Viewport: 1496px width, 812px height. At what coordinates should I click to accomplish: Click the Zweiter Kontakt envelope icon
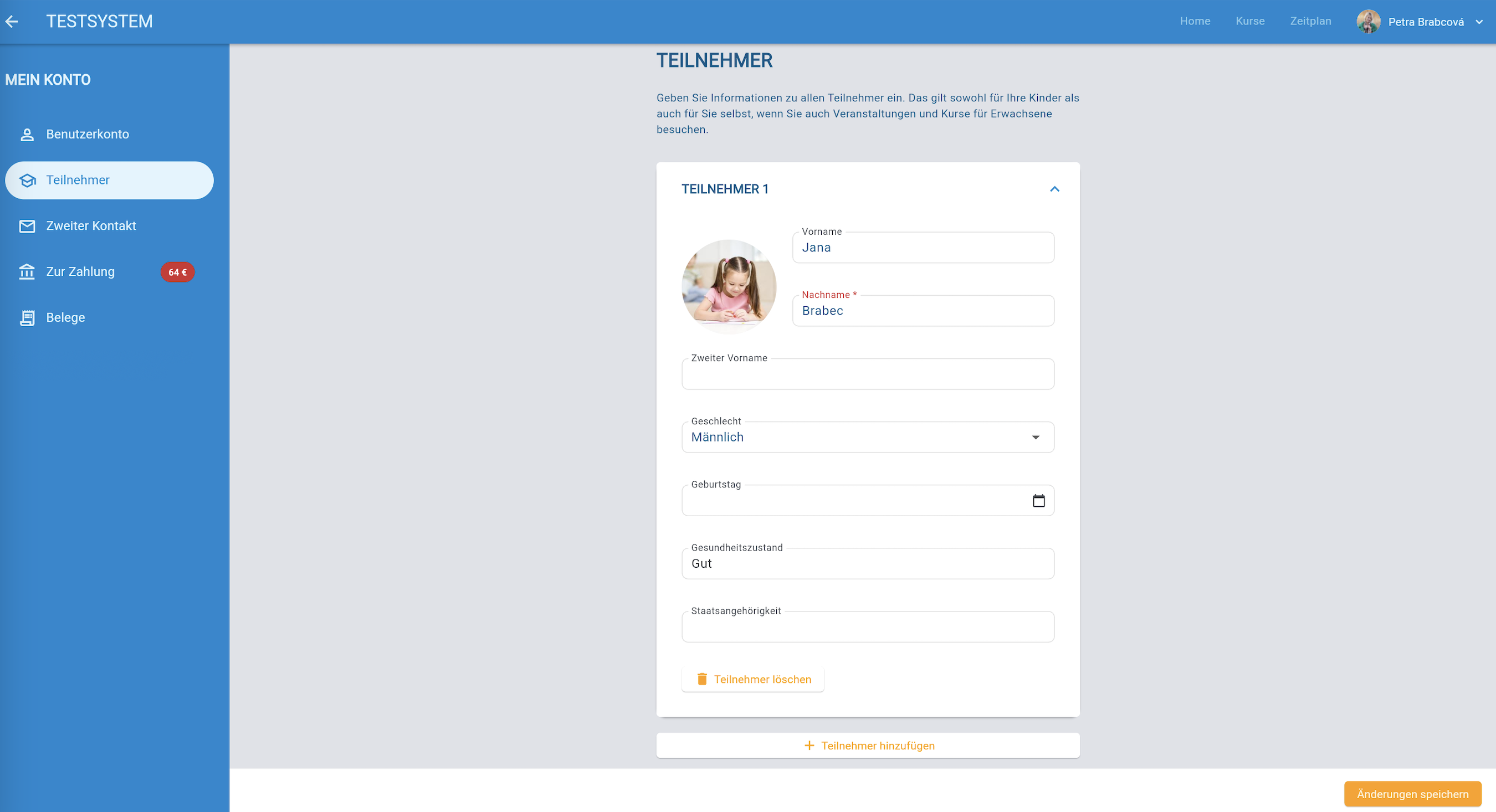(27, 227)
